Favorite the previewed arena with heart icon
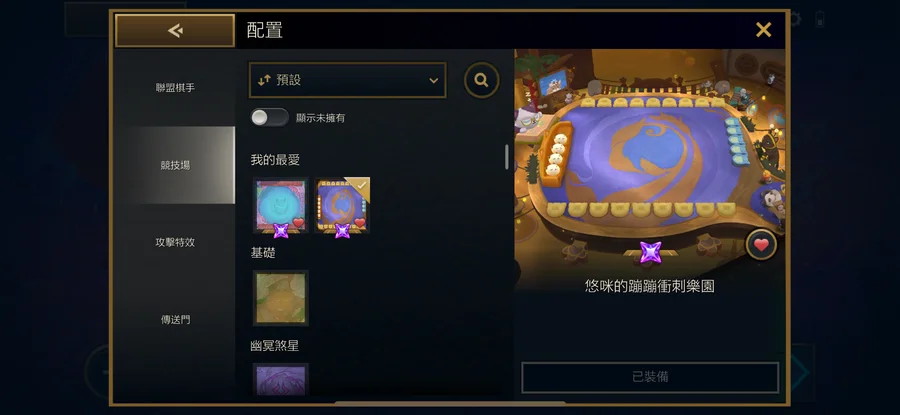Image resolution: width=900 pixels, height=415 pixels. coord(761,245)
